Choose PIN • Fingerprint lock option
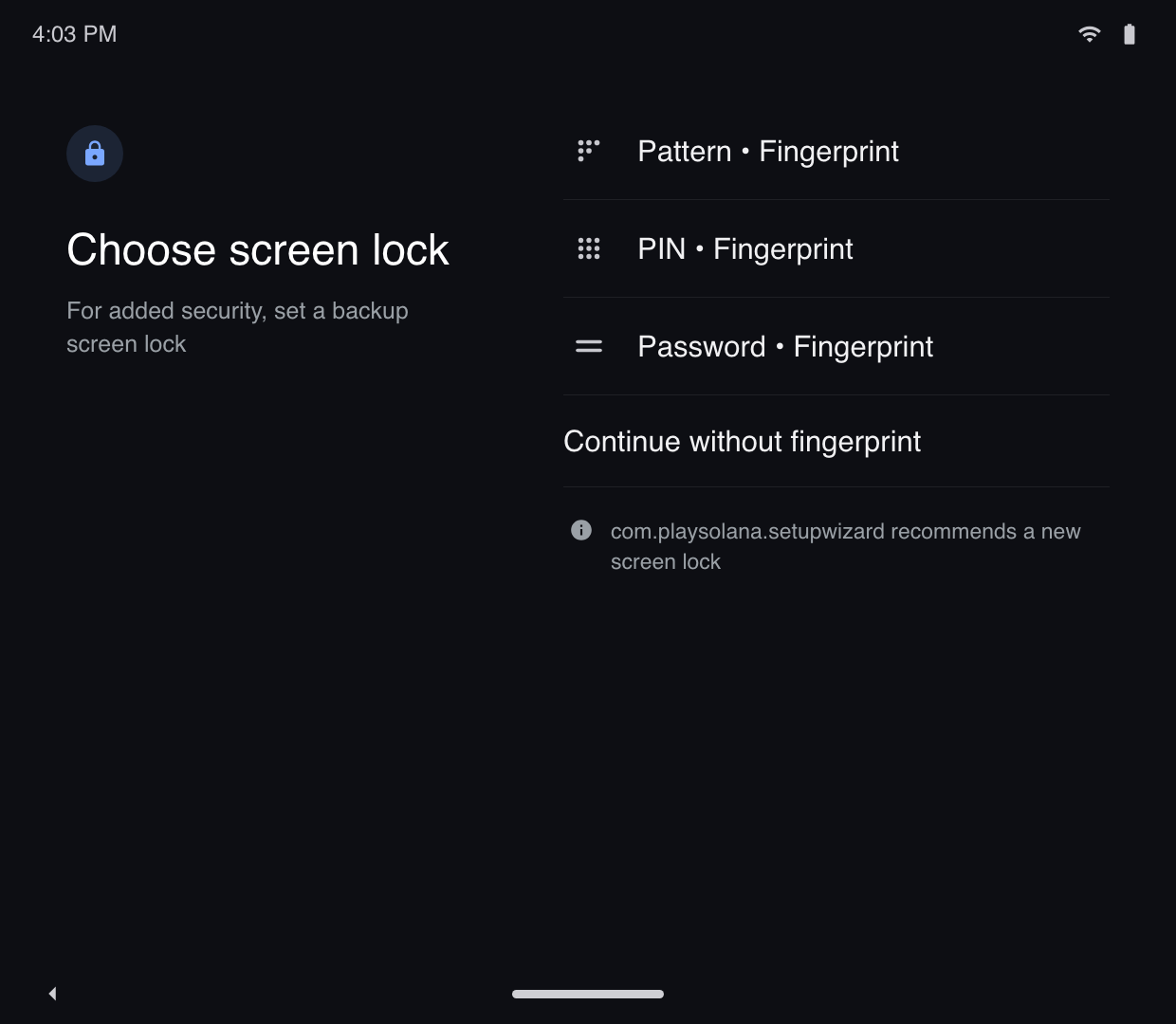Image resolution: width=1176 pixels, height=1024 pixels. pyautogui.click(x=836, y=248)
